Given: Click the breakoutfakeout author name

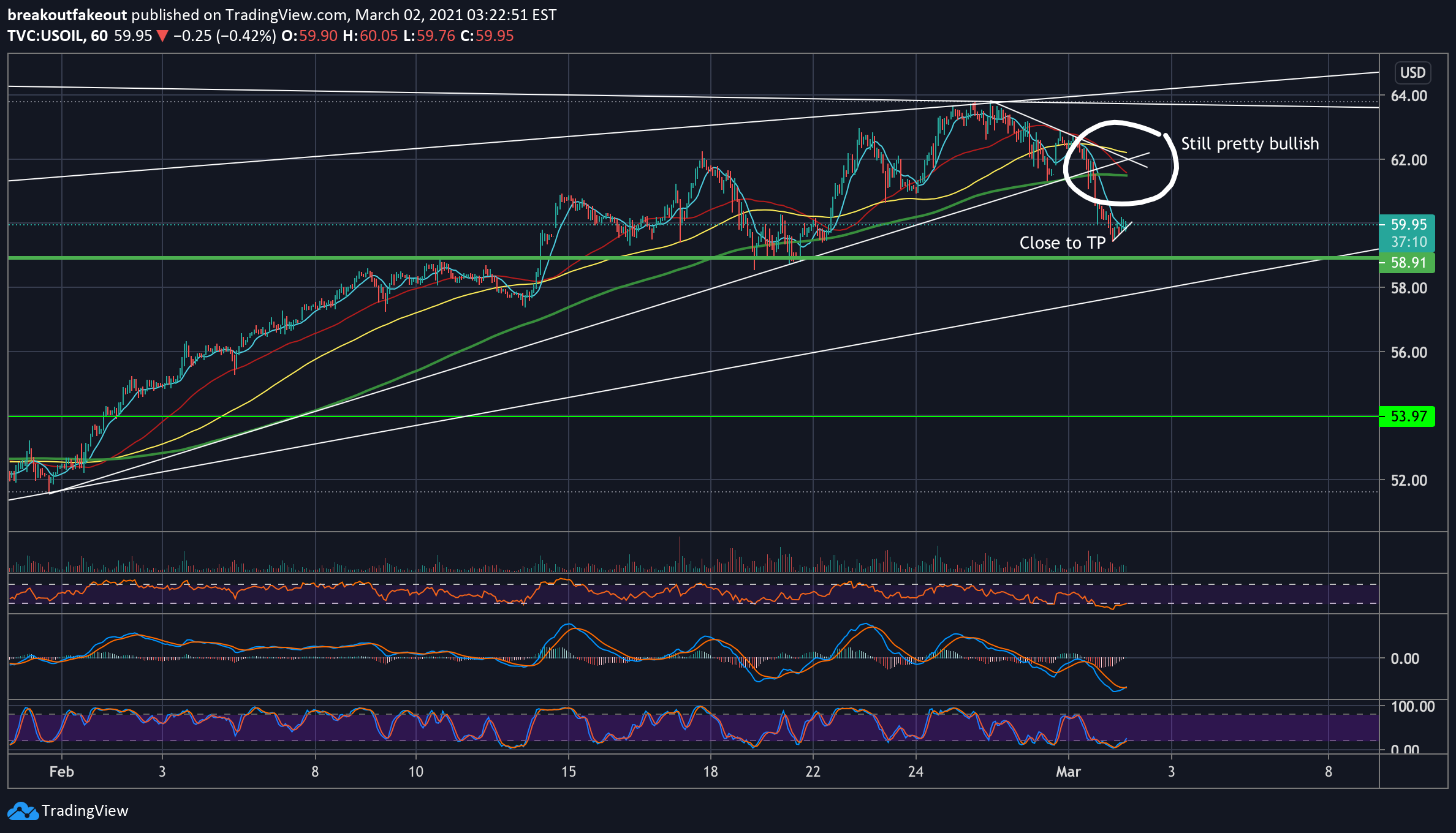Looking at the screenshot, I should 67,15.
